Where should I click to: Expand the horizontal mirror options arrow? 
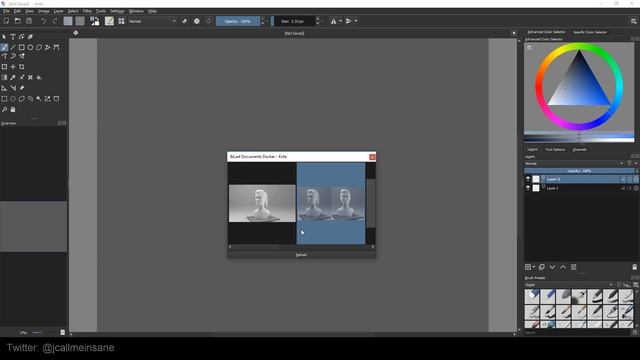[340, 21]
